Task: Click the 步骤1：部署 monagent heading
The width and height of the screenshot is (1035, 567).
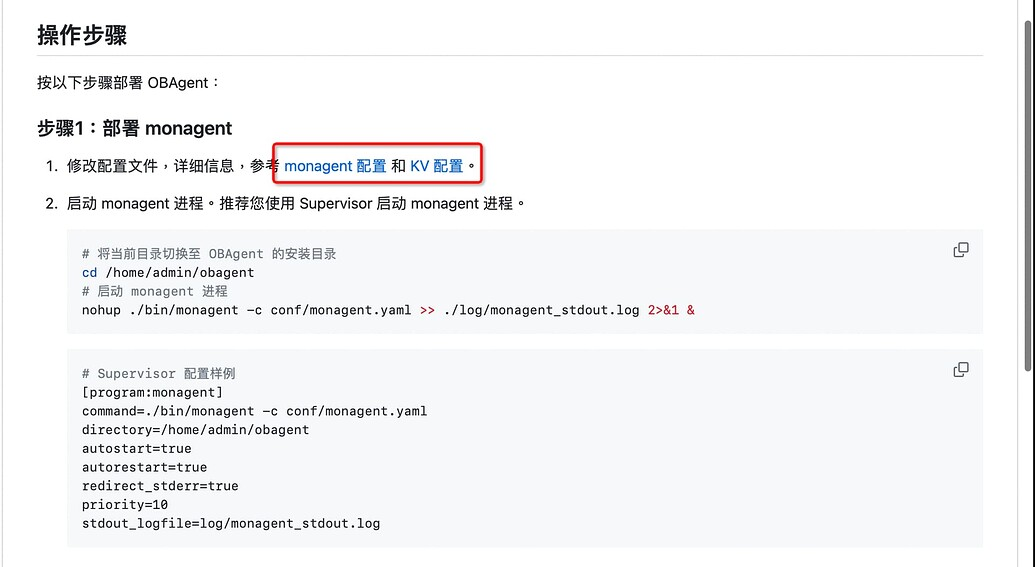Action: tap(135, 128)
